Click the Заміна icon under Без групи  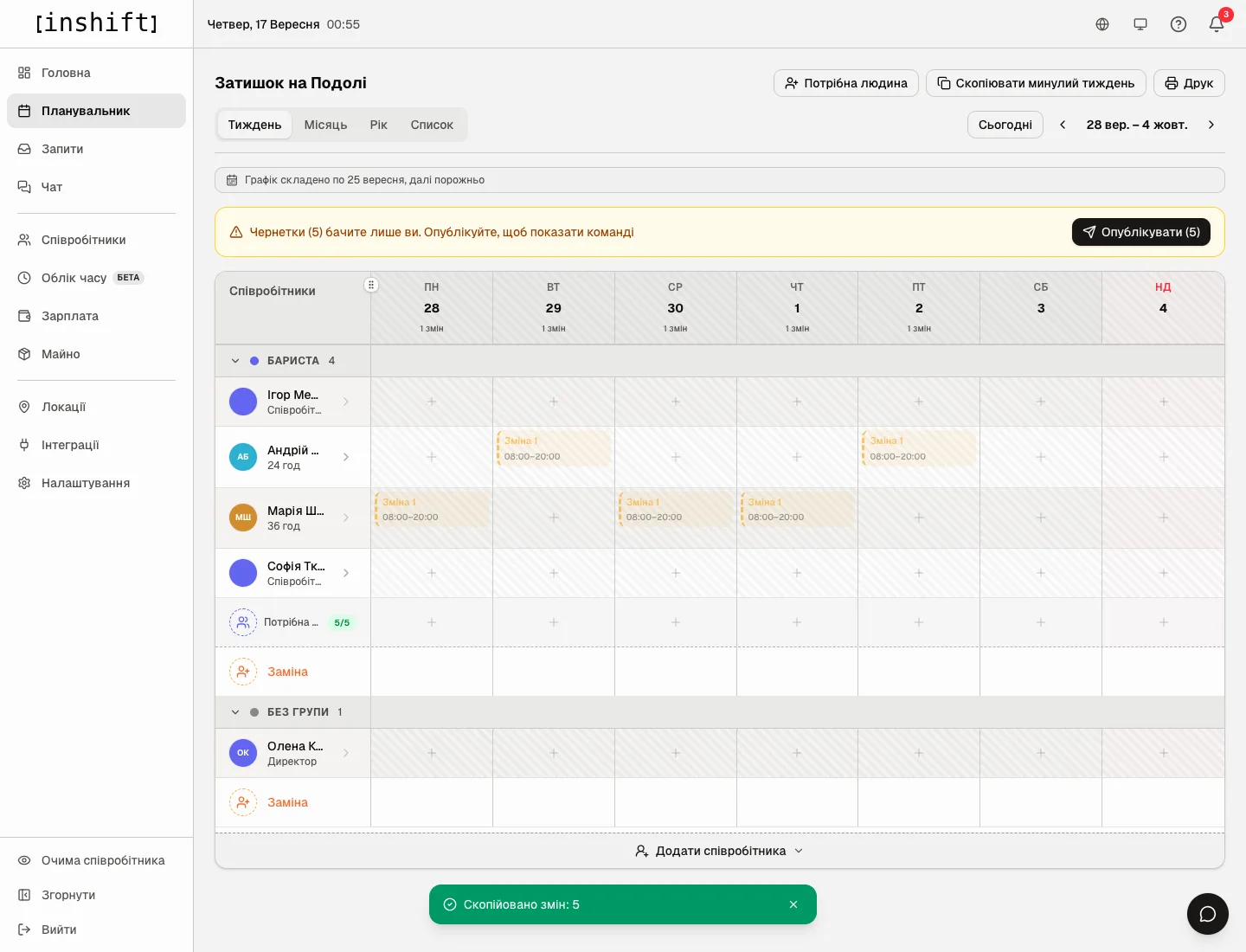[x=243, y=802]
